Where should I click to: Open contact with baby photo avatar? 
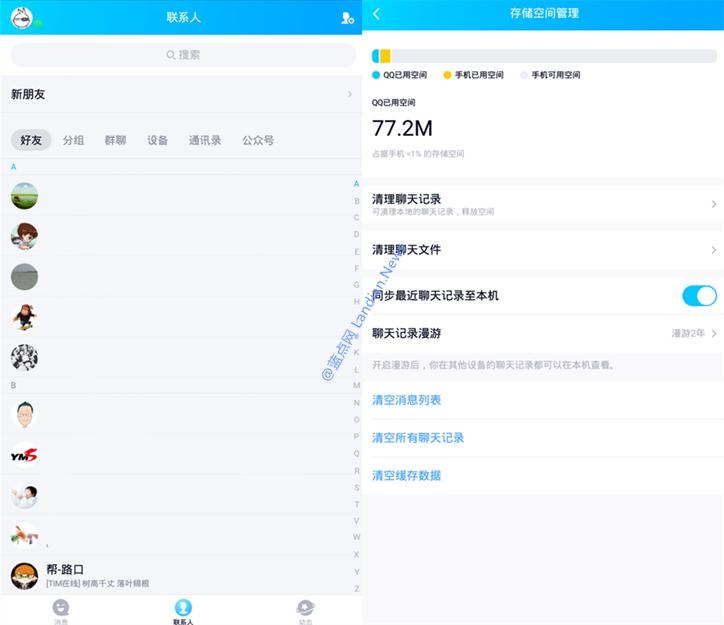click(24, 496)
